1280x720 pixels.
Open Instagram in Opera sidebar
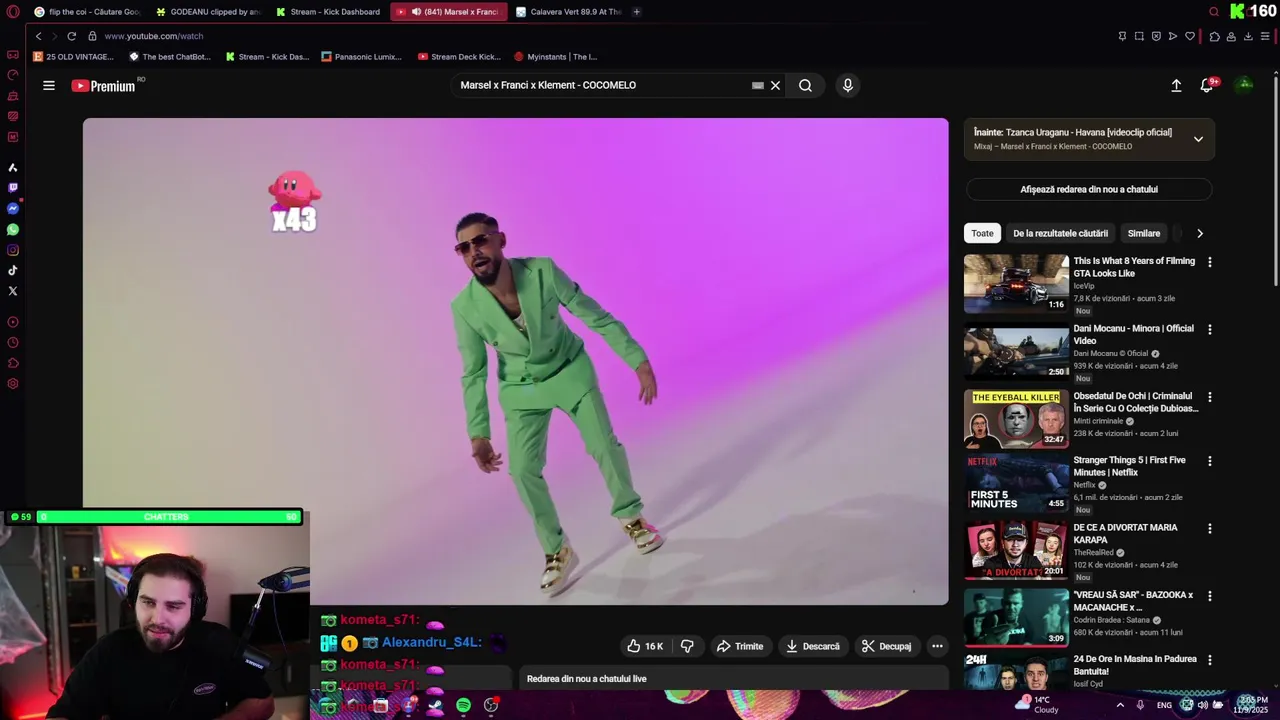12,251
